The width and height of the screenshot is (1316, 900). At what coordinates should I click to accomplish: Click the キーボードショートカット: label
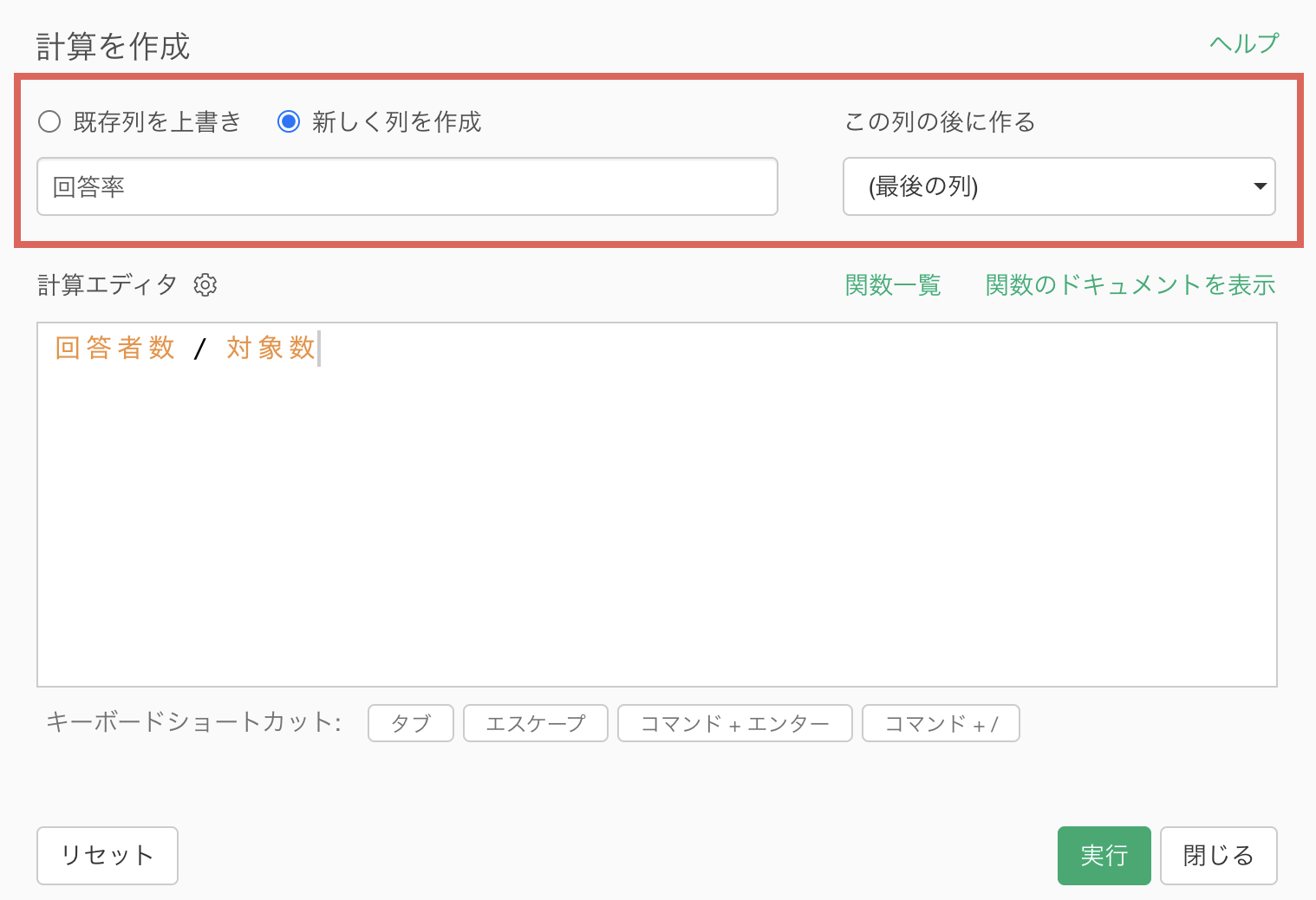point(194,722)
